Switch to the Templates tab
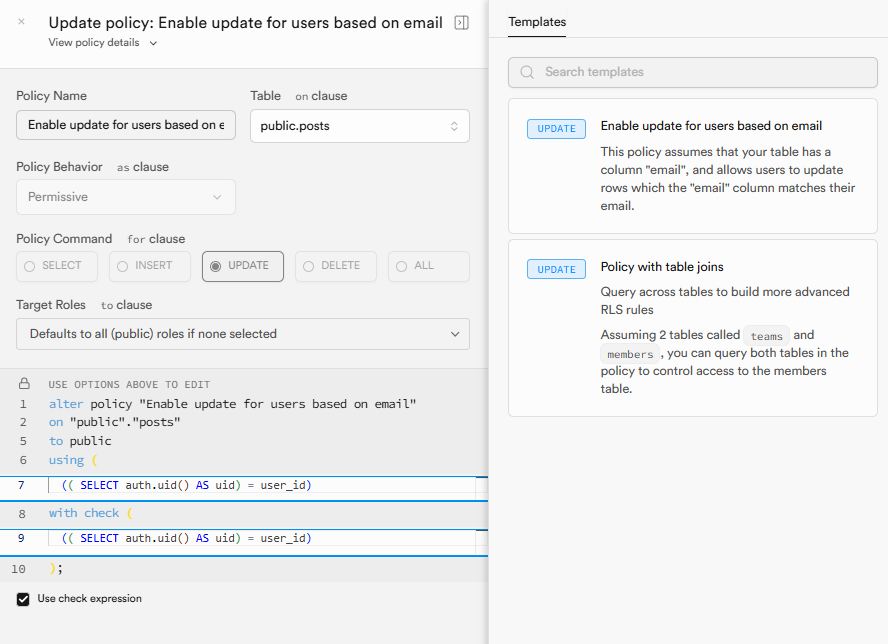 click(x=537, y=22)
